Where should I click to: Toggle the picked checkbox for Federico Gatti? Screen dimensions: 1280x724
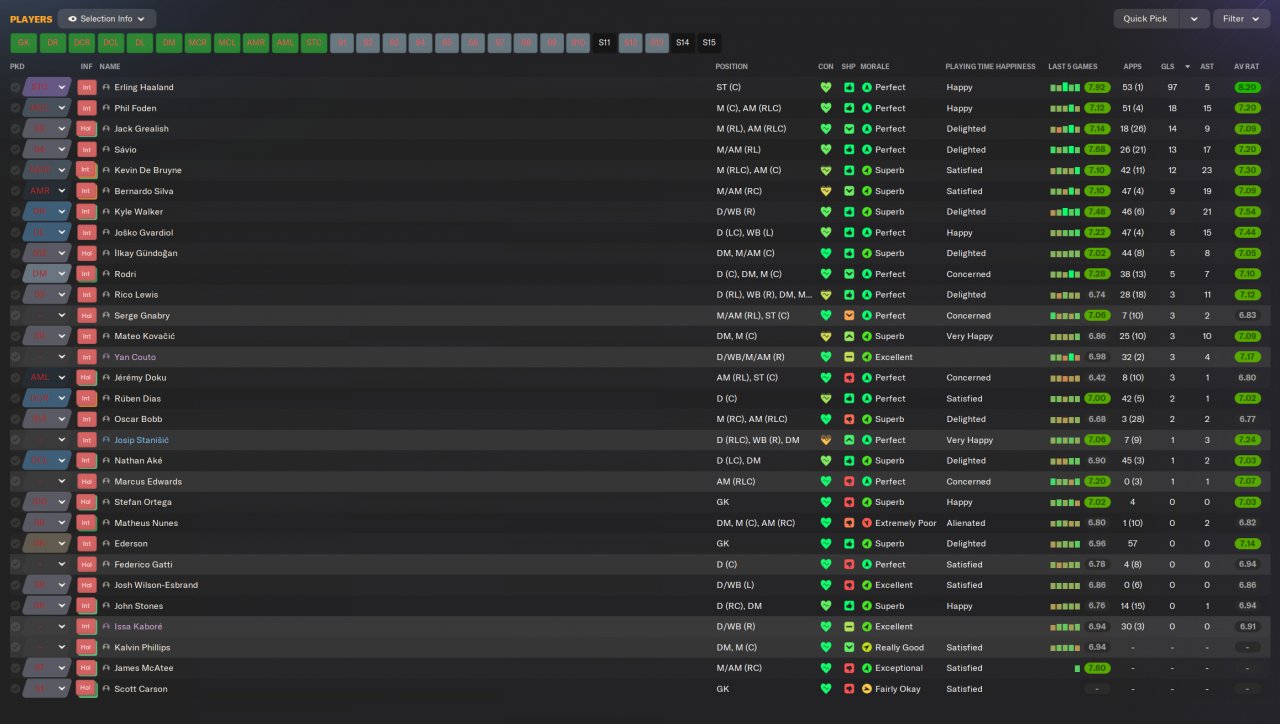click(15, 565)
